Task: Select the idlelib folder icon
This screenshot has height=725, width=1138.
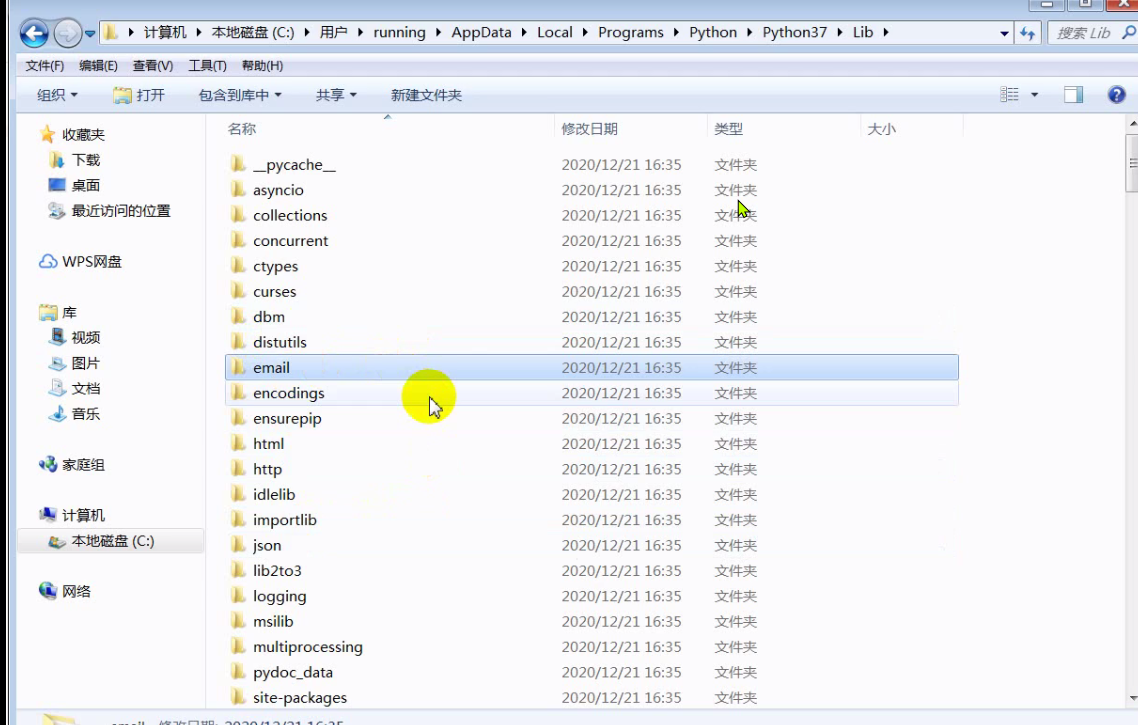Action: coord(238,494)
